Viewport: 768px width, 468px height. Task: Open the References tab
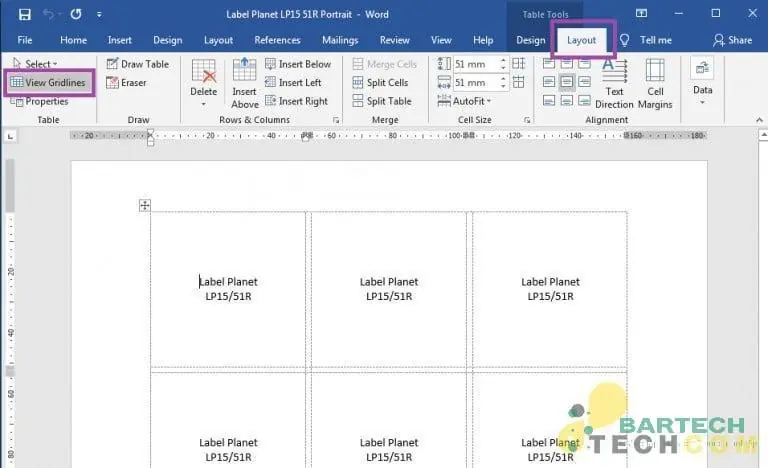click(277, 40)
